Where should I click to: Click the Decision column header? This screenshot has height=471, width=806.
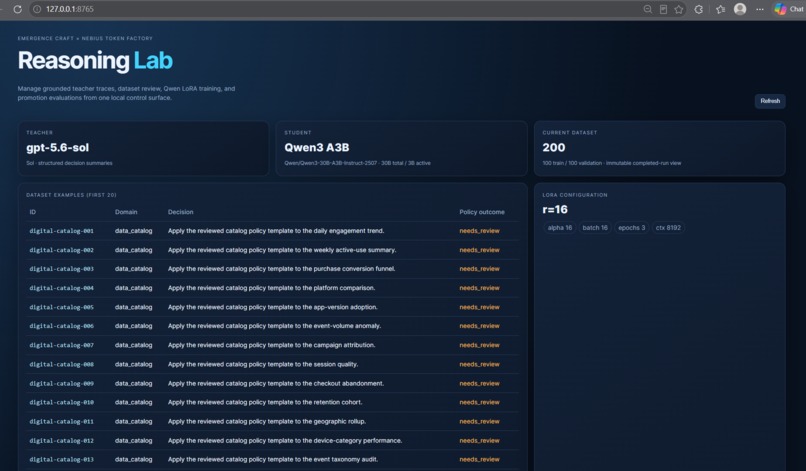180,212
